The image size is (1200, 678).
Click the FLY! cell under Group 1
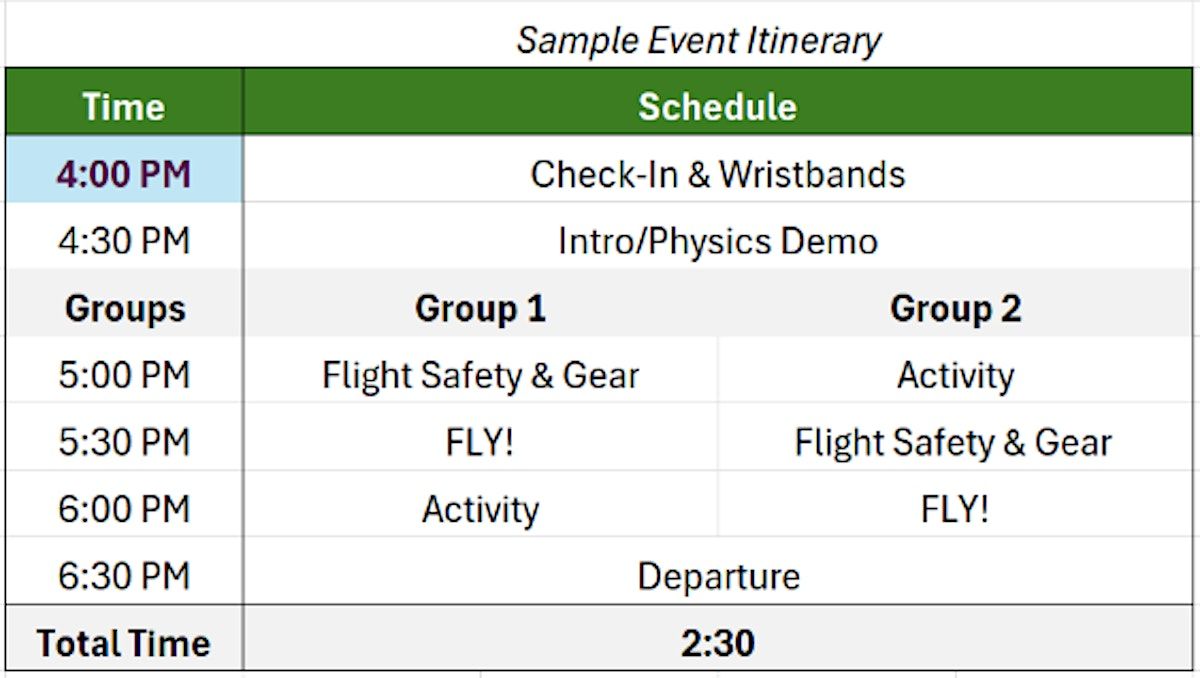click(x=480, y=442)
